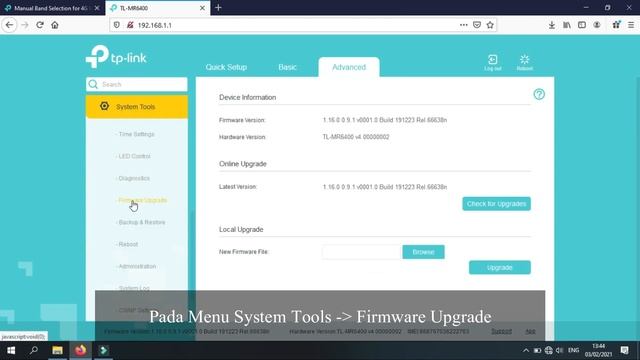Click the Firefox forward arrow button
Image resolution: width=640 pixels, height=360 pixels.
(24, 25)
